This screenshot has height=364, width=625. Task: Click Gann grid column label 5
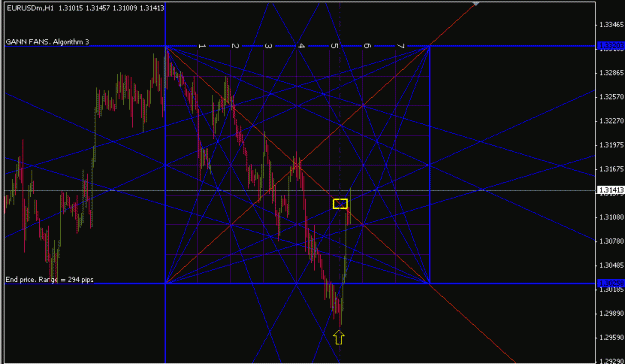[334, 46]
